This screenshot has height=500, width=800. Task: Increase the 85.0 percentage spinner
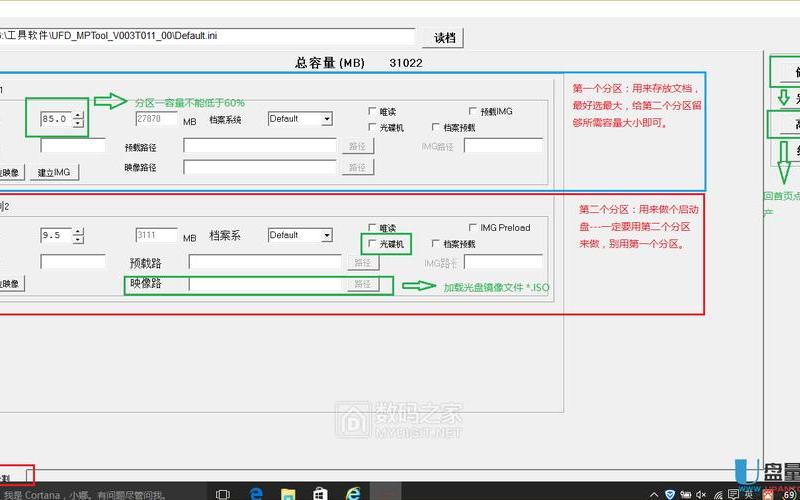78,115
